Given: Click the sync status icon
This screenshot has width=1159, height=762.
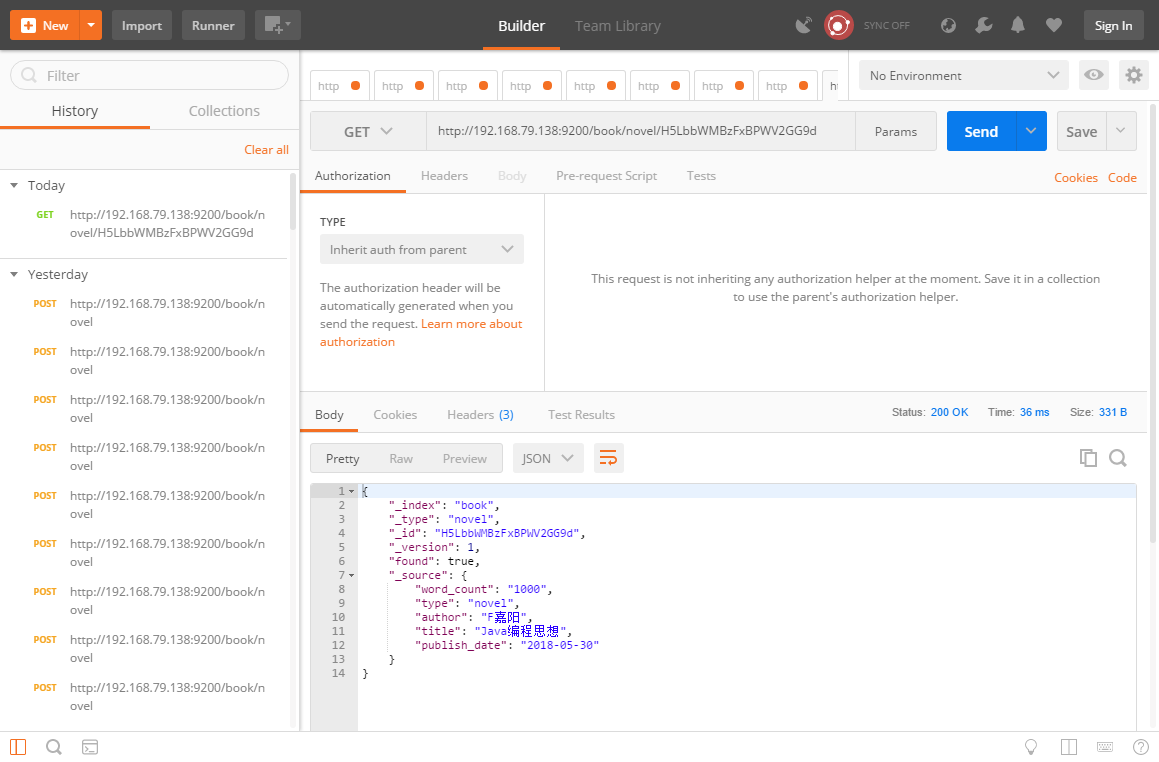Looking at the screenshot, I should (838, 25).
